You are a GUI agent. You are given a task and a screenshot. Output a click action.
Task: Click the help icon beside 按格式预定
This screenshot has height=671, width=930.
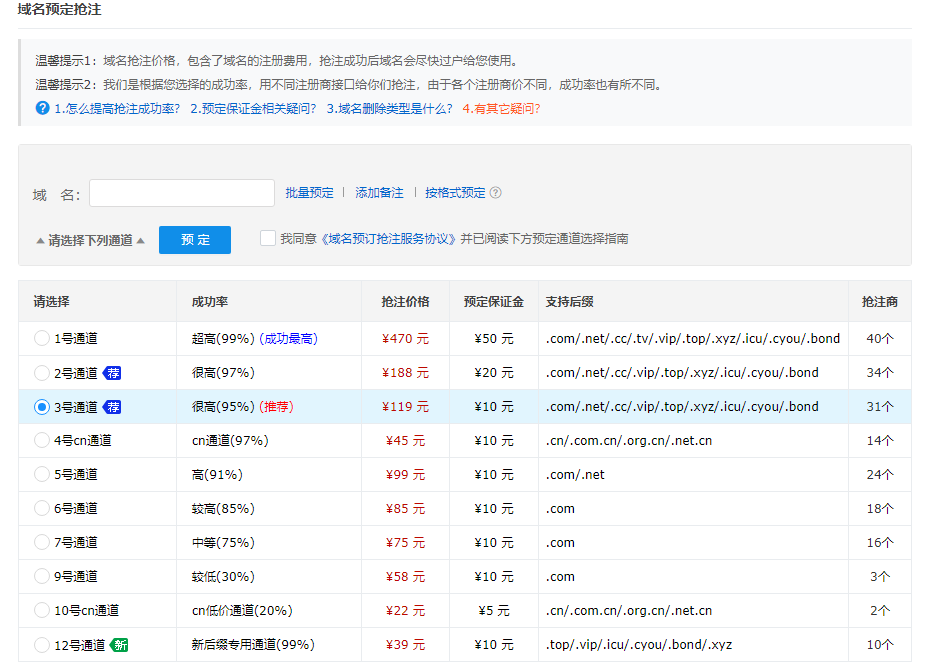tap(496, 192)
